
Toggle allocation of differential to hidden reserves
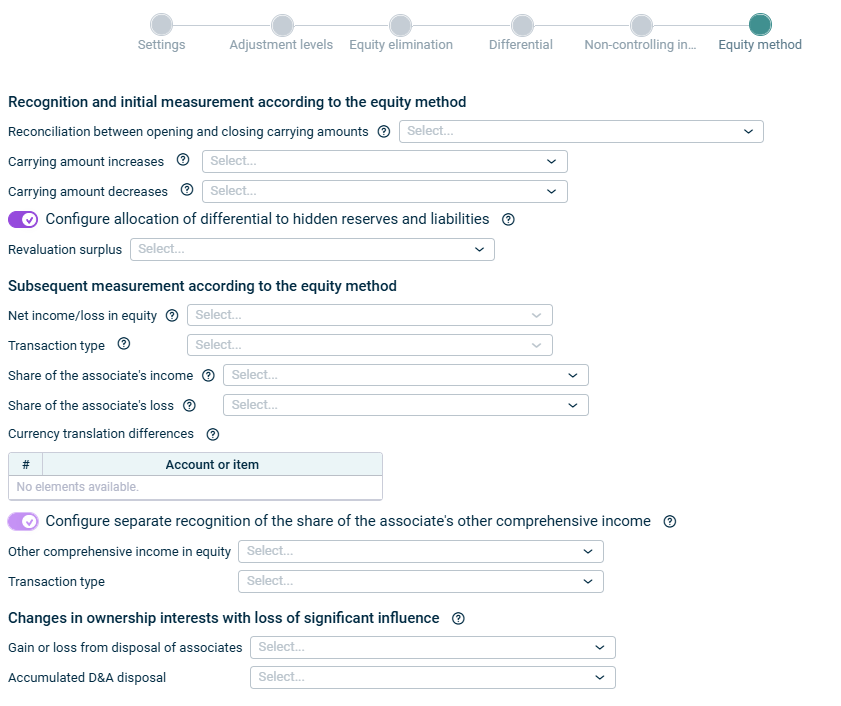23,219
